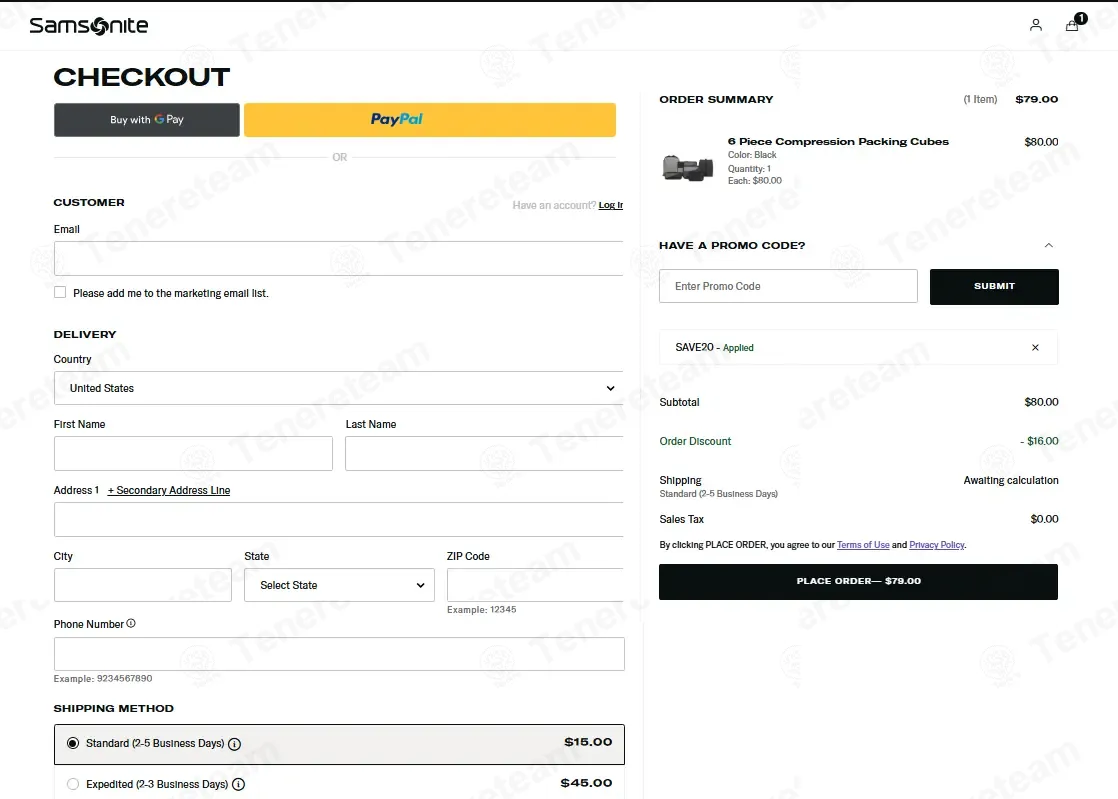Open the Privacy Policy link

(x=937, y=545)
